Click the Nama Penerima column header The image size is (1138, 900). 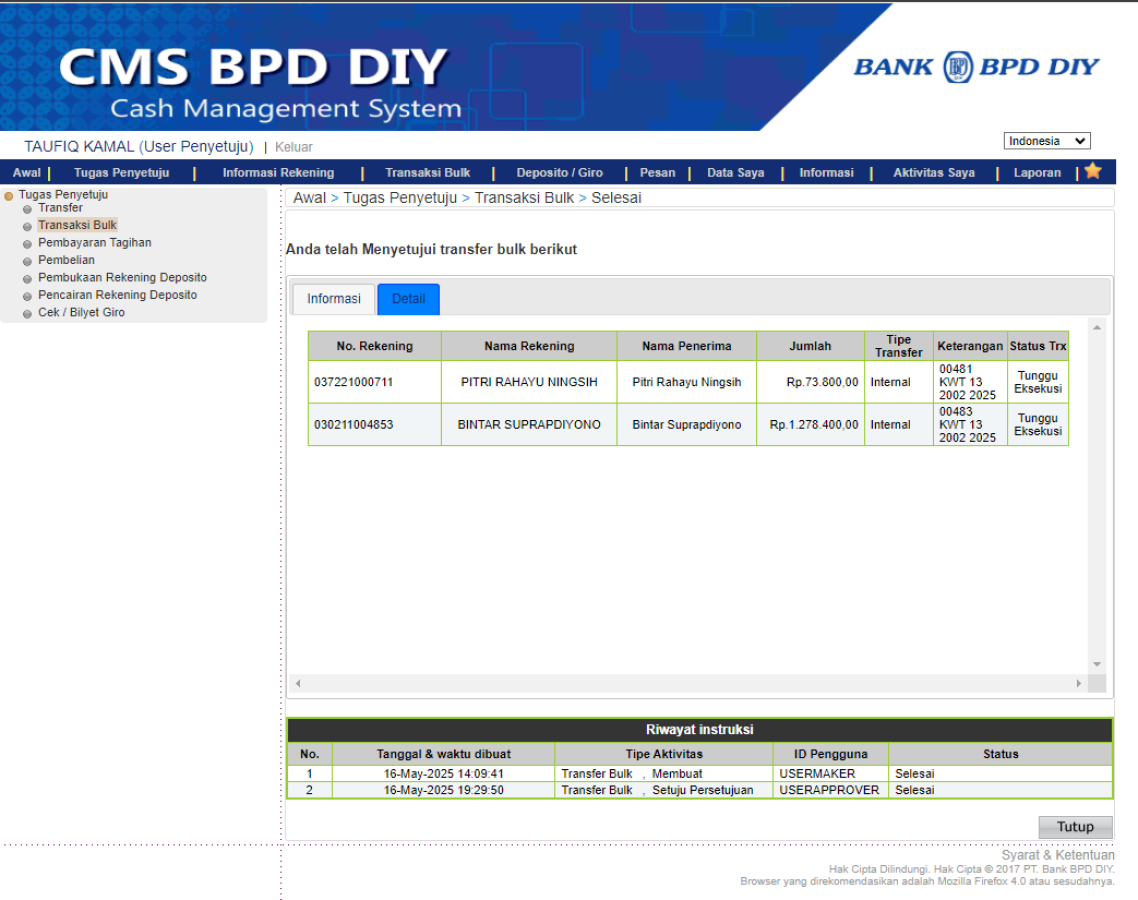click(x=687, y=346)
